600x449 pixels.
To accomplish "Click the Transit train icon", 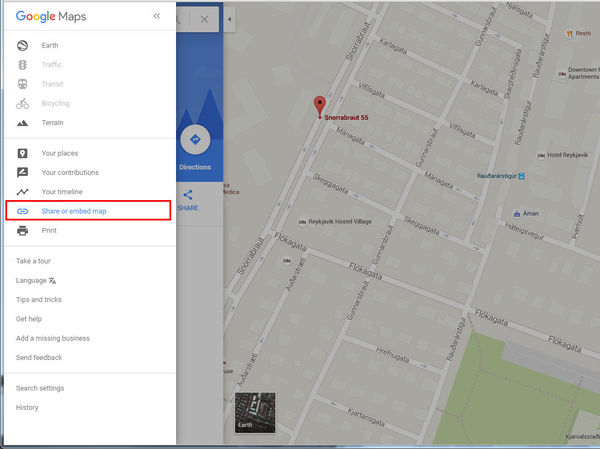I will 23,84.
